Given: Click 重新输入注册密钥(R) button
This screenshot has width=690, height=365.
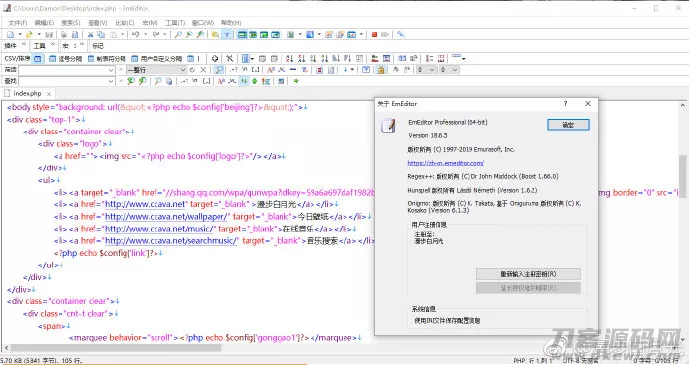Looking at the screenshot, I should (x=528, y=274).
